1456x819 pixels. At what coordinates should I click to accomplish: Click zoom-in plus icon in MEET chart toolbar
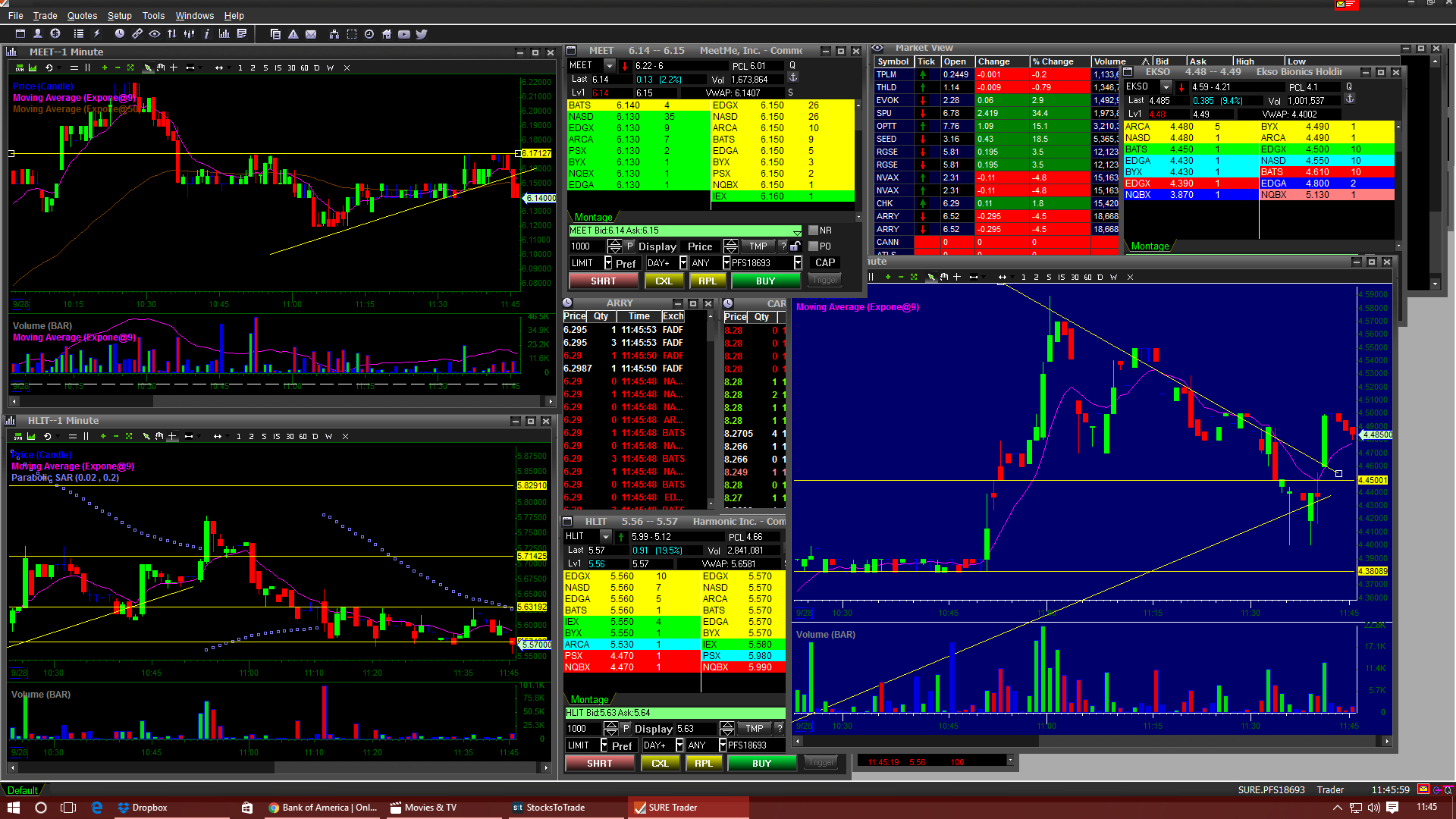click(105, 68)
